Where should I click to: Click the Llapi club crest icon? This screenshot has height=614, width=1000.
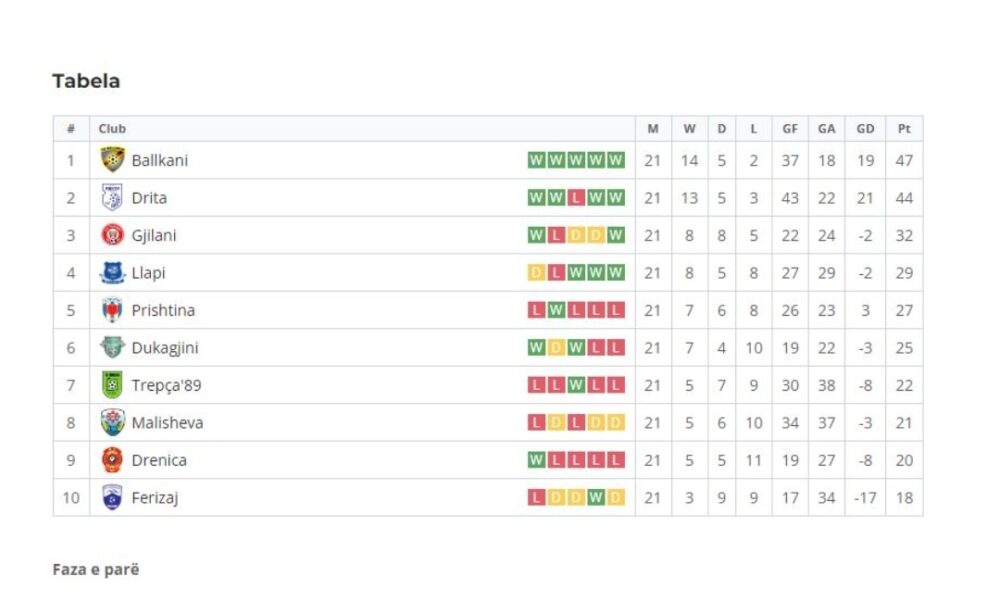click(112, 273)
